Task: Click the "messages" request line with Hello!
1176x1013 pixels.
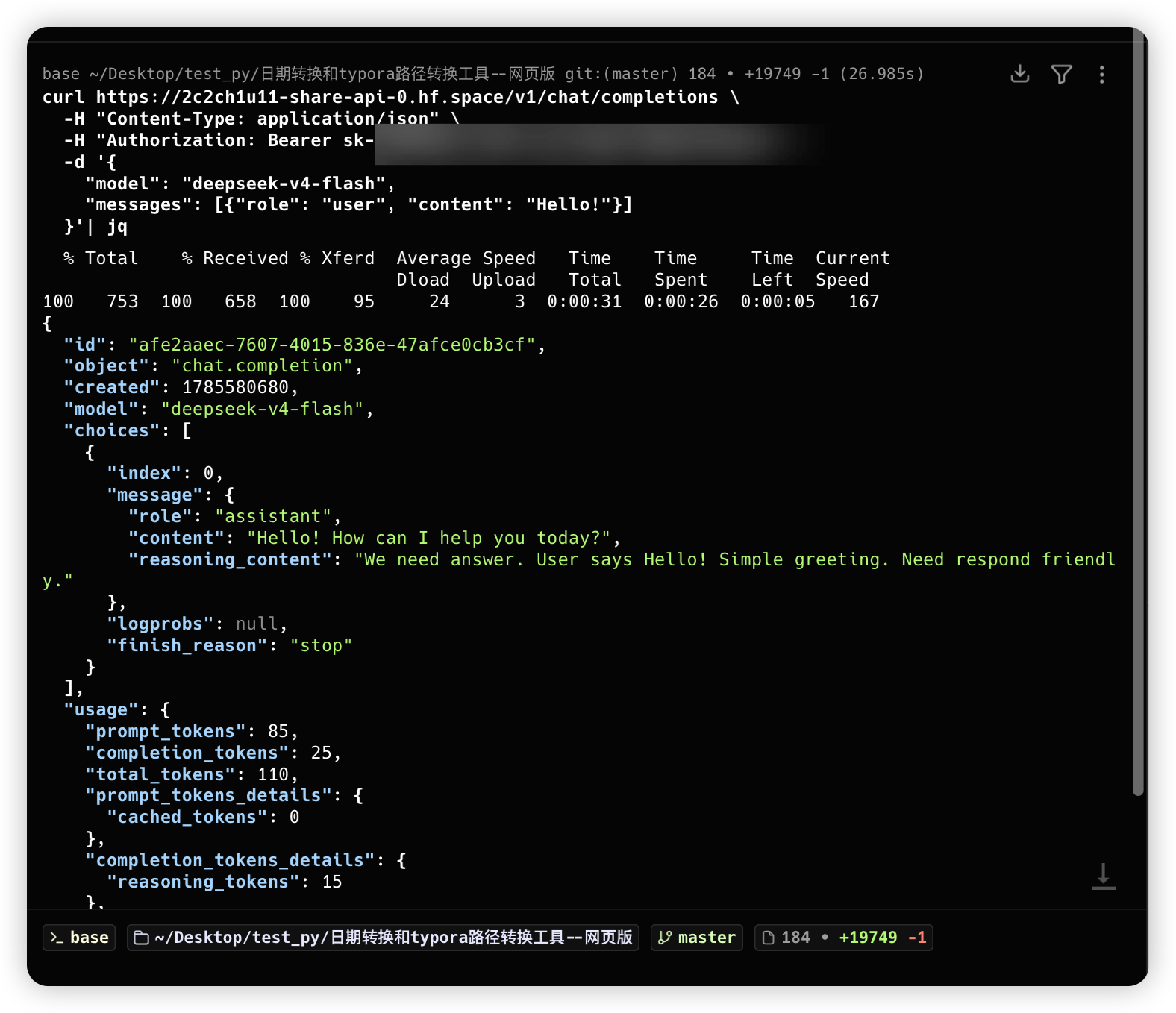Action: click(358, 204)
